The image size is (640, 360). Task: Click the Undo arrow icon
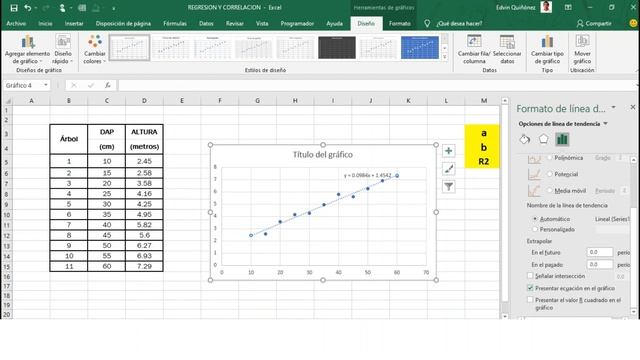tap(27, 8)
